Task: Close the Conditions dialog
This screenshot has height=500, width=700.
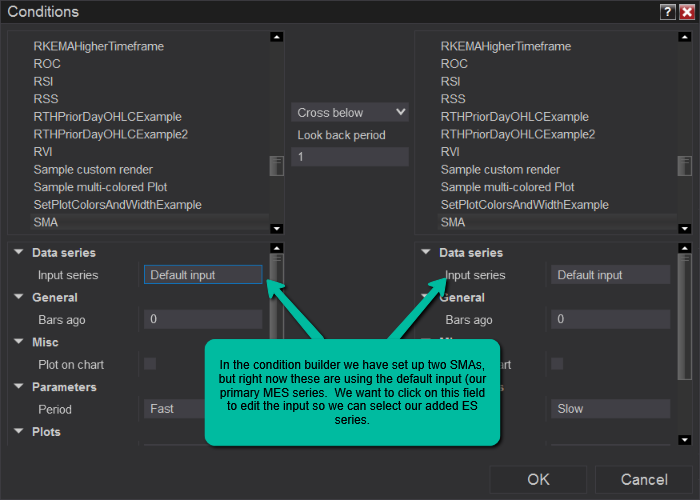Action: tap(687, 12)
